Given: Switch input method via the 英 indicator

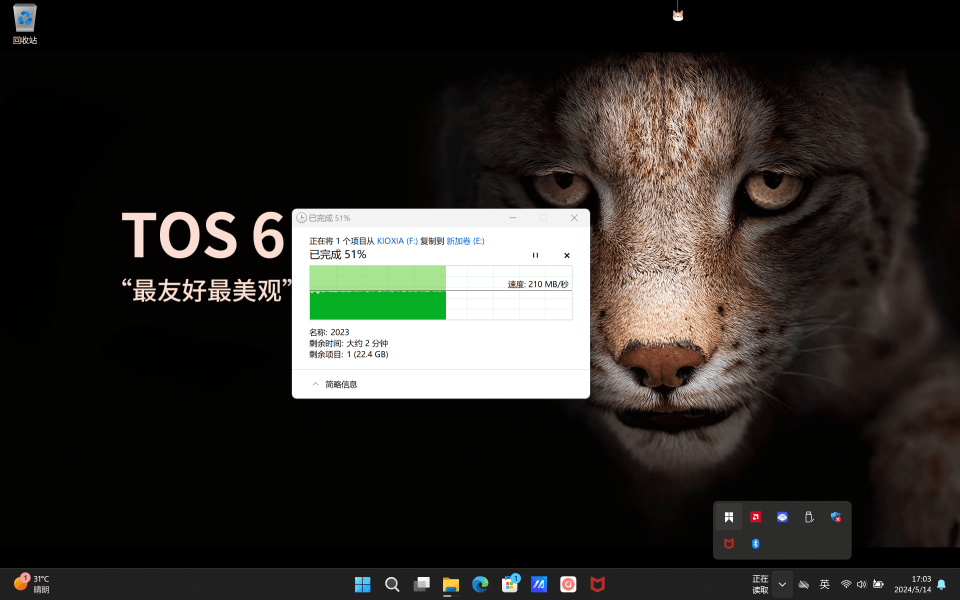Looking at the screenshot, I should [825, 584].
